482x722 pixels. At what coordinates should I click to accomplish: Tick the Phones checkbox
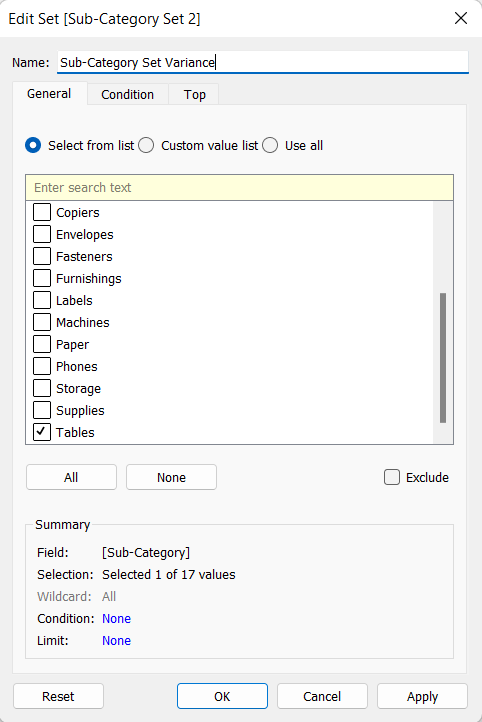click(42, 366)
